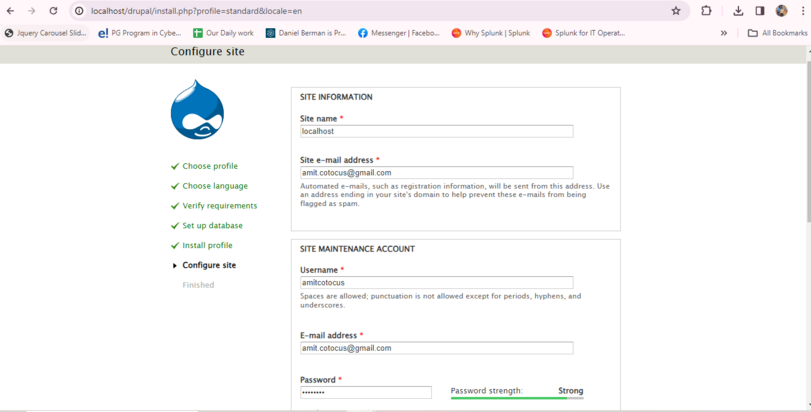The width and height of the screenshot is (811, 412).
Task: Click the SITE MAINTENANCE ACCOUNT heading
Action: pos(357,249)
